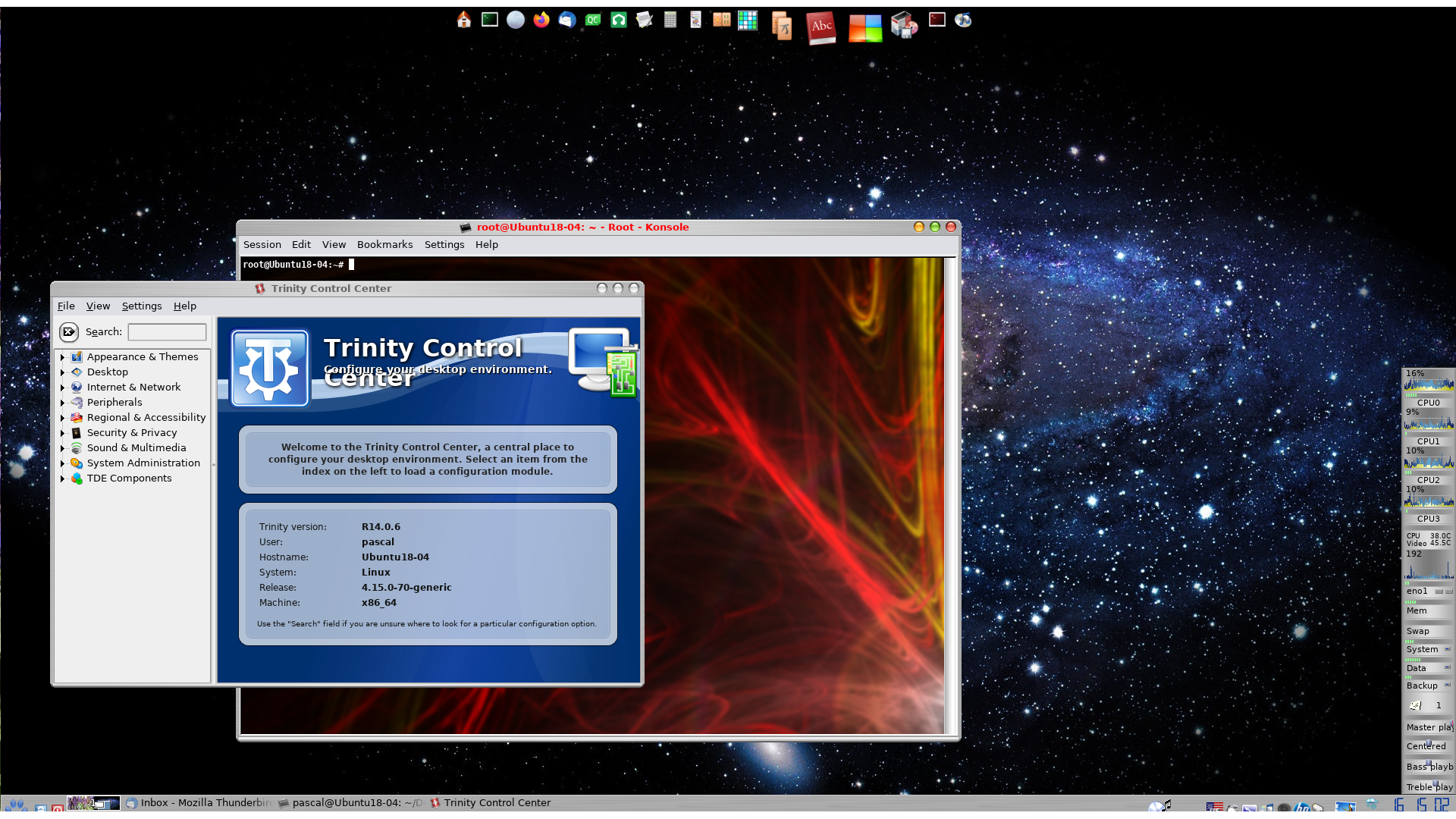
Task: Open the playing cards game icon
Action: tap(696, 20)
